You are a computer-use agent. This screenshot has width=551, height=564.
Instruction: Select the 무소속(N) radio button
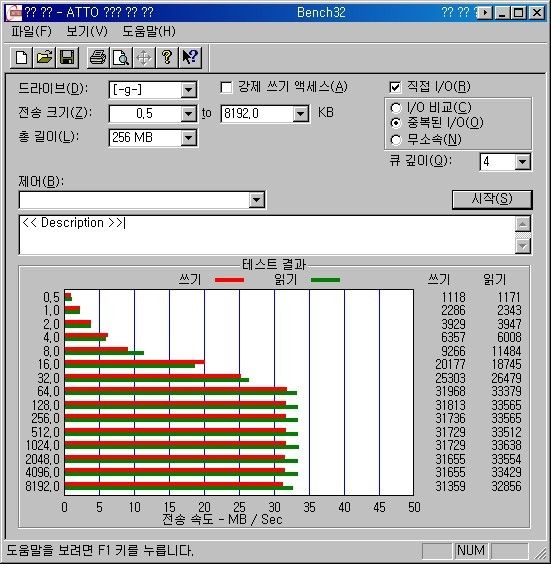coord(396,140)
